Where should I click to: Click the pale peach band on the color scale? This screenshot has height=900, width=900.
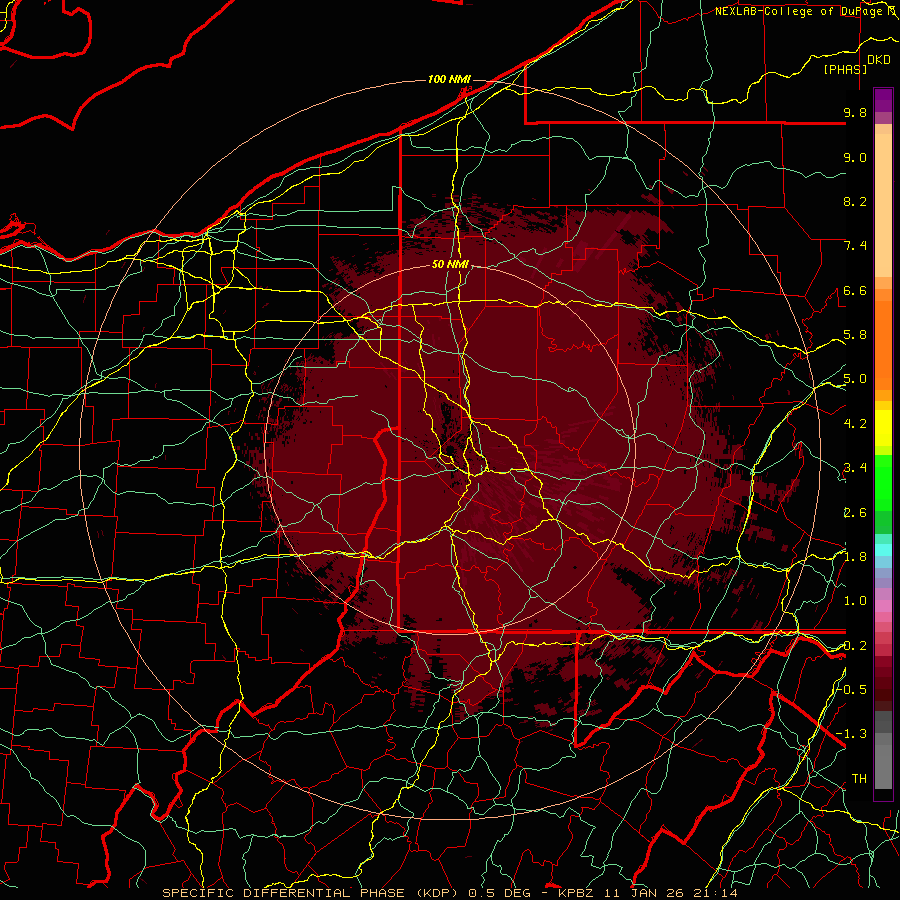click(x=883, y=207)
